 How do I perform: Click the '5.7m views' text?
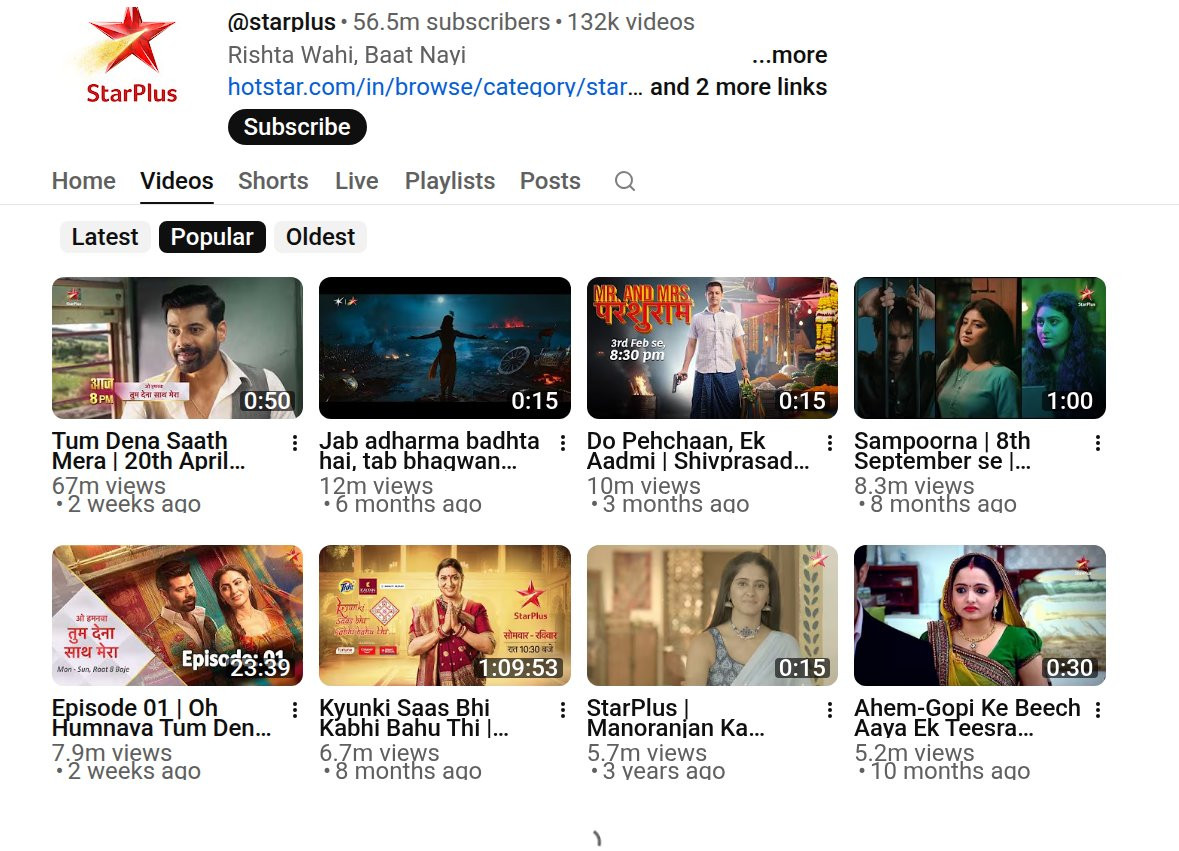tap(647, 753)
